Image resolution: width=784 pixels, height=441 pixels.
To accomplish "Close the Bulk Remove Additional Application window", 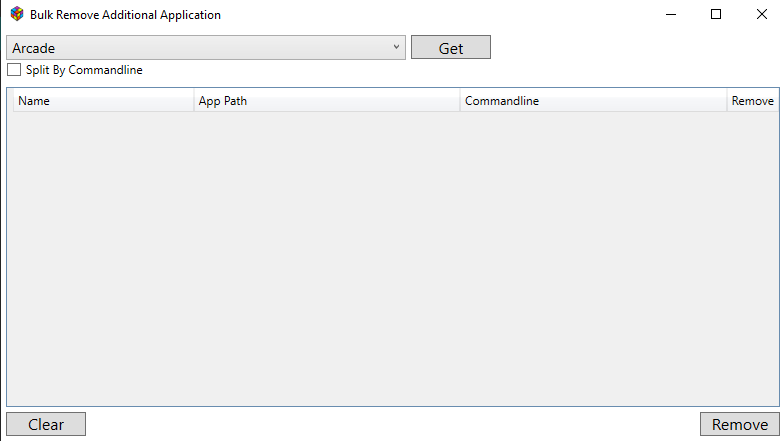I will point(762,14).
